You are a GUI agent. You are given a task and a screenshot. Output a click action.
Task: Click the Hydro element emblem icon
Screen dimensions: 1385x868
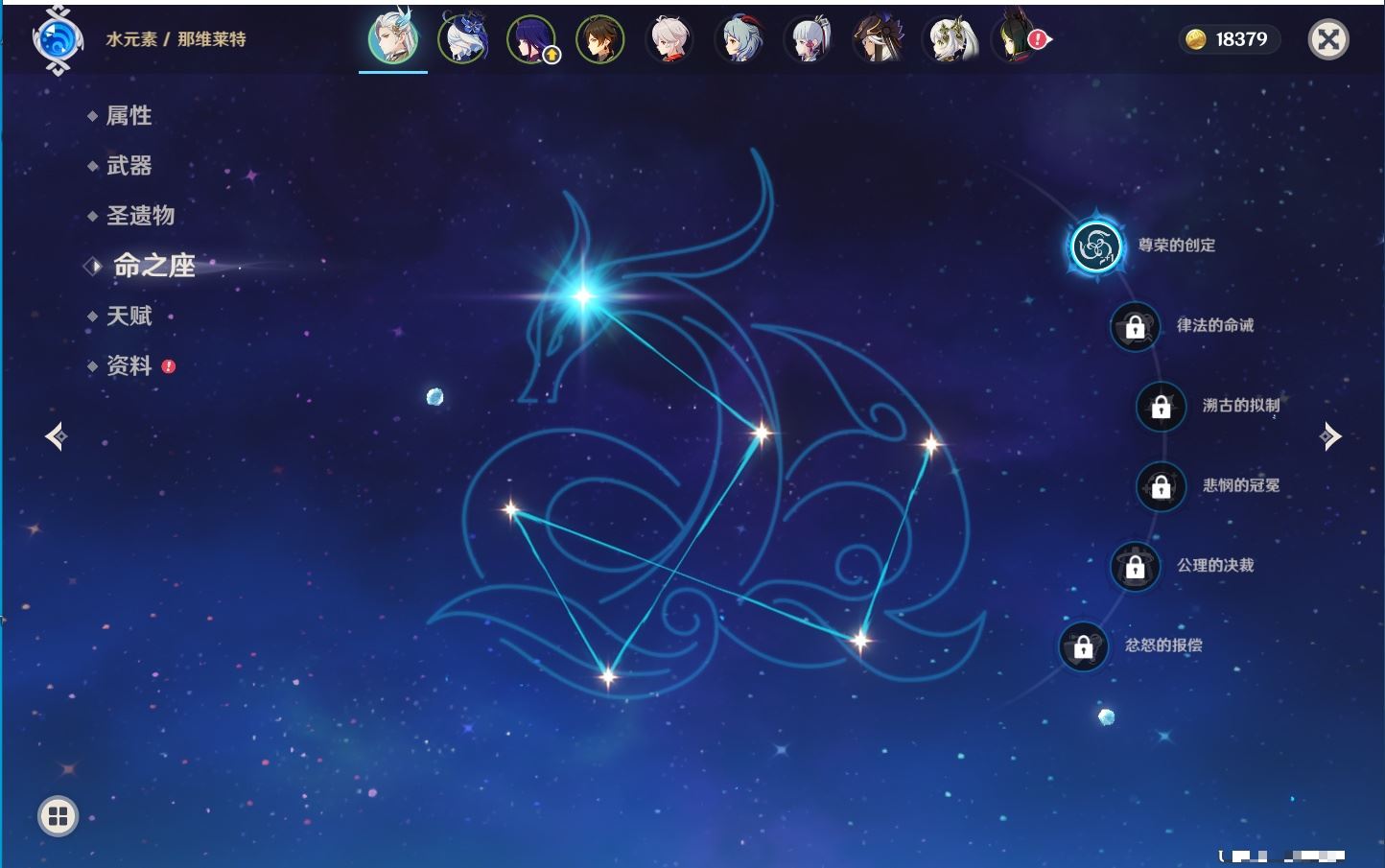pyautogui.click(x=58, y=40)
